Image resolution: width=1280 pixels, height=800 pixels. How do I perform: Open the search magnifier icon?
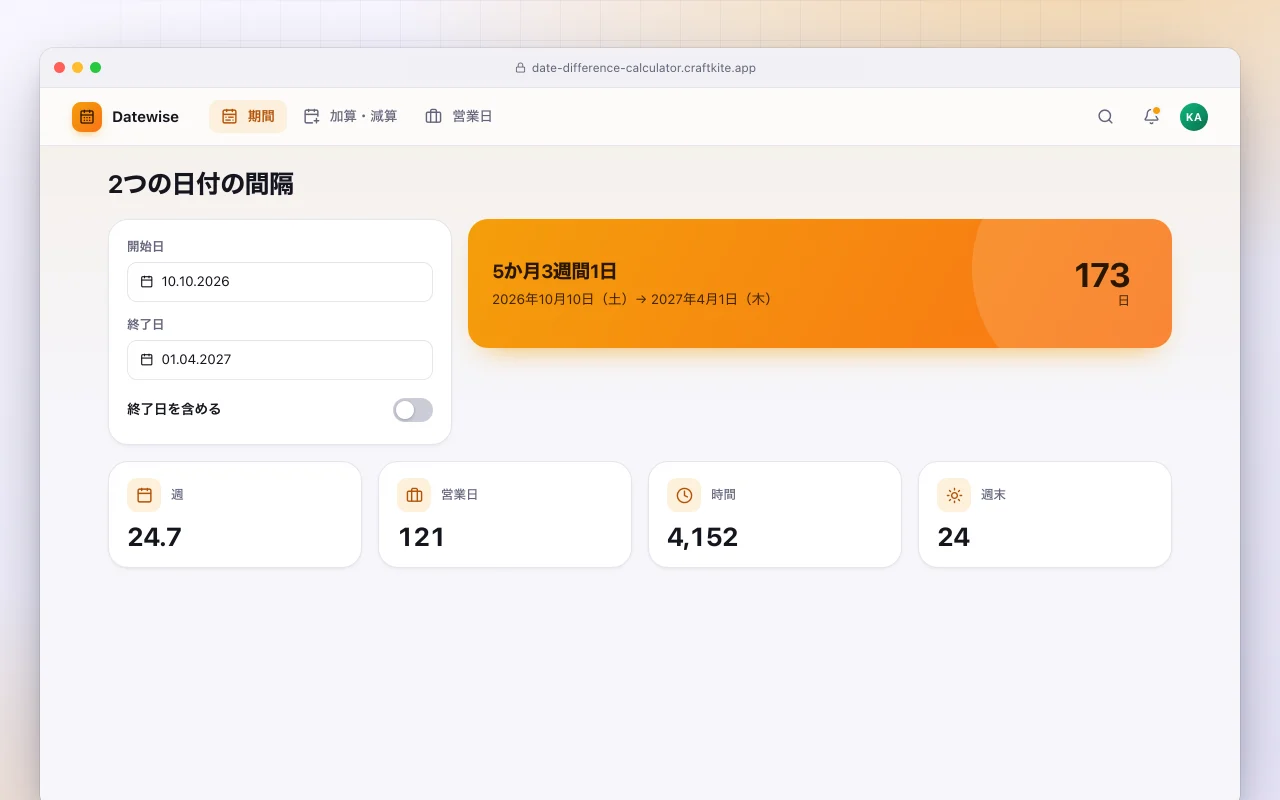coord(1105,117)
